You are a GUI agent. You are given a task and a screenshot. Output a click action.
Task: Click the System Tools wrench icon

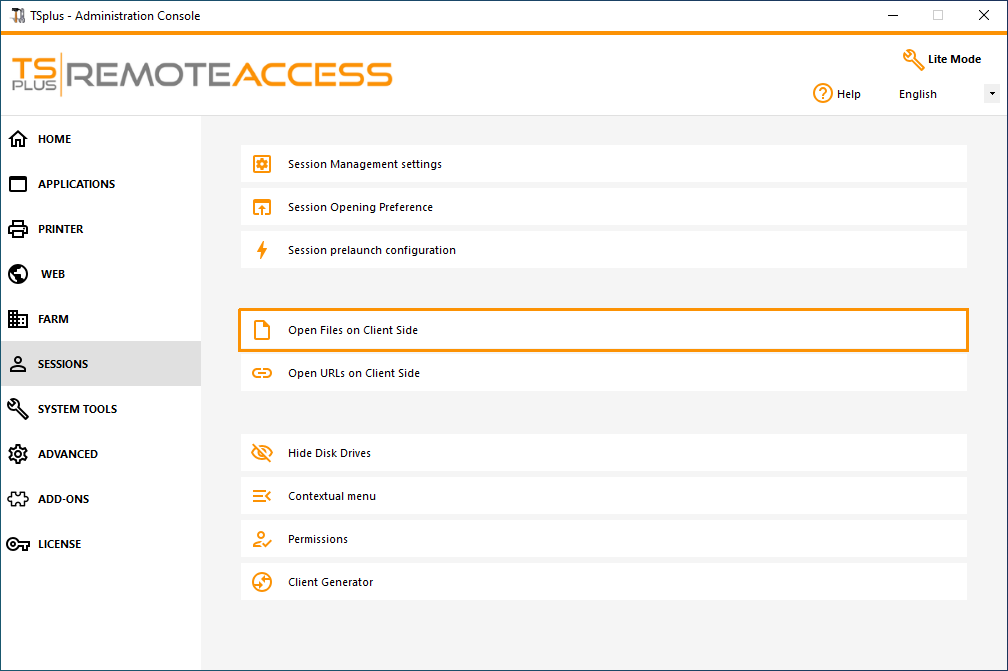[x=18, y=409]
